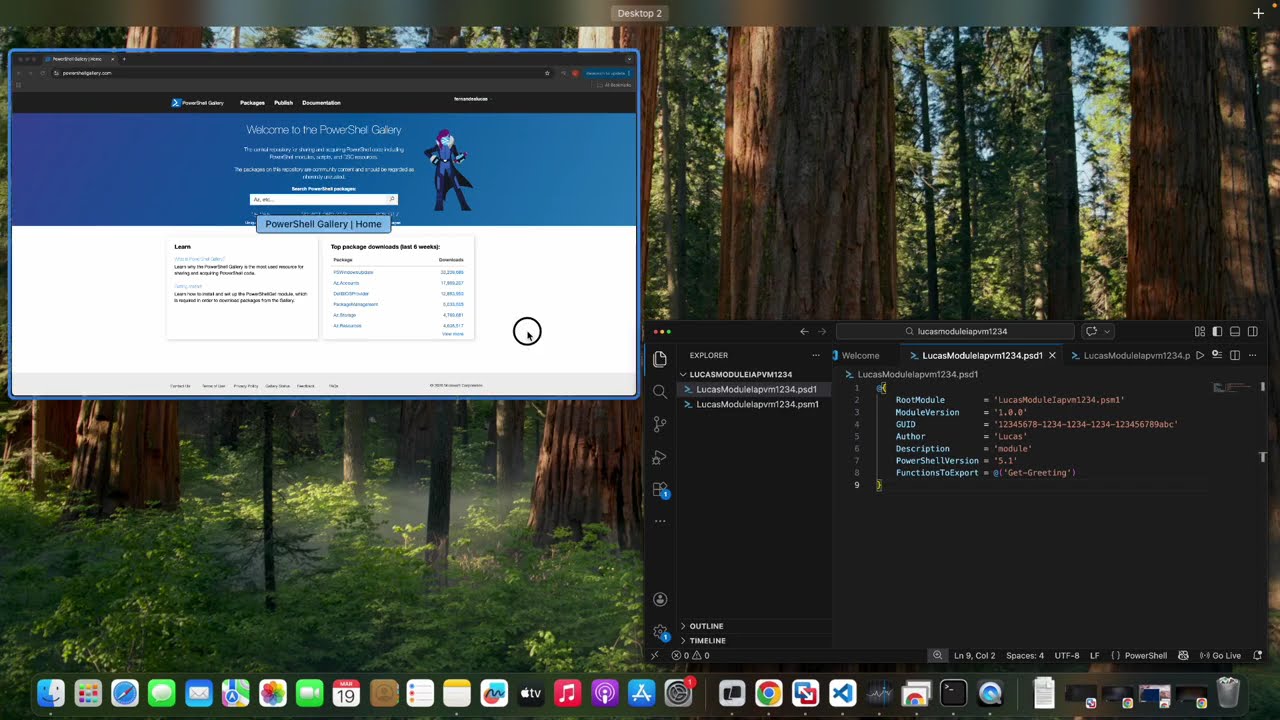Open Terminal from the Dock
The image size is (1280, 720).
coord(953,692)
